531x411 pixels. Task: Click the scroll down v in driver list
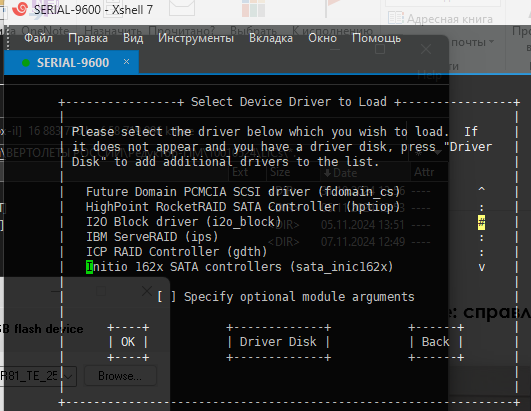[481, 267]
